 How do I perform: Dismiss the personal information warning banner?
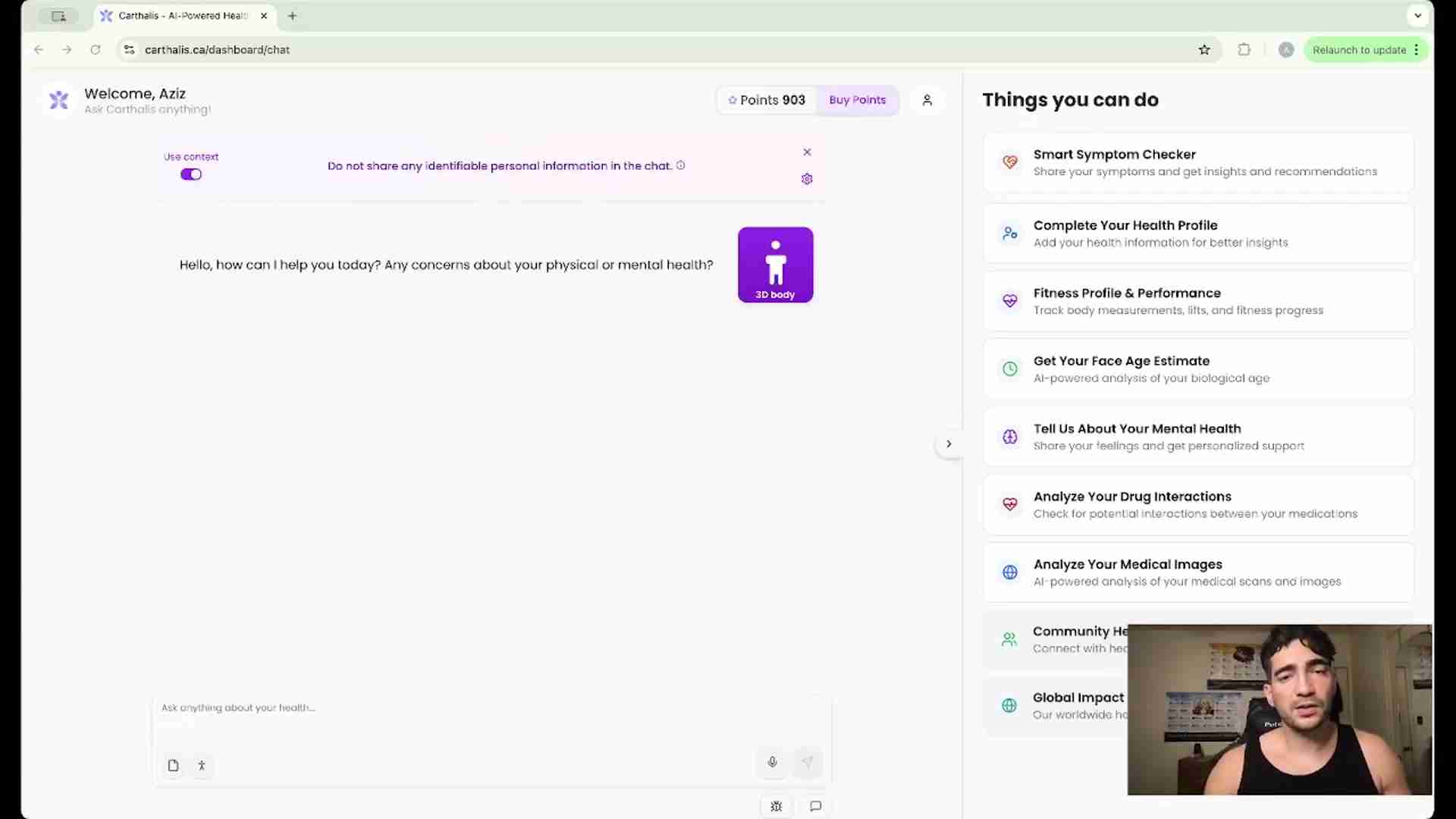[807, 152]
